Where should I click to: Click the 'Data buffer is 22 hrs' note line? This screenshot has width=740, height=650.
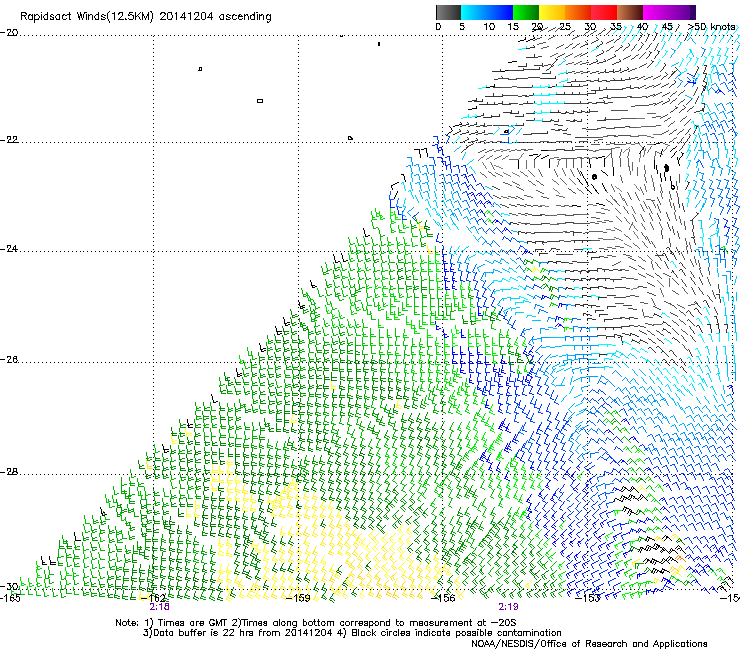[x=352, y=633]
